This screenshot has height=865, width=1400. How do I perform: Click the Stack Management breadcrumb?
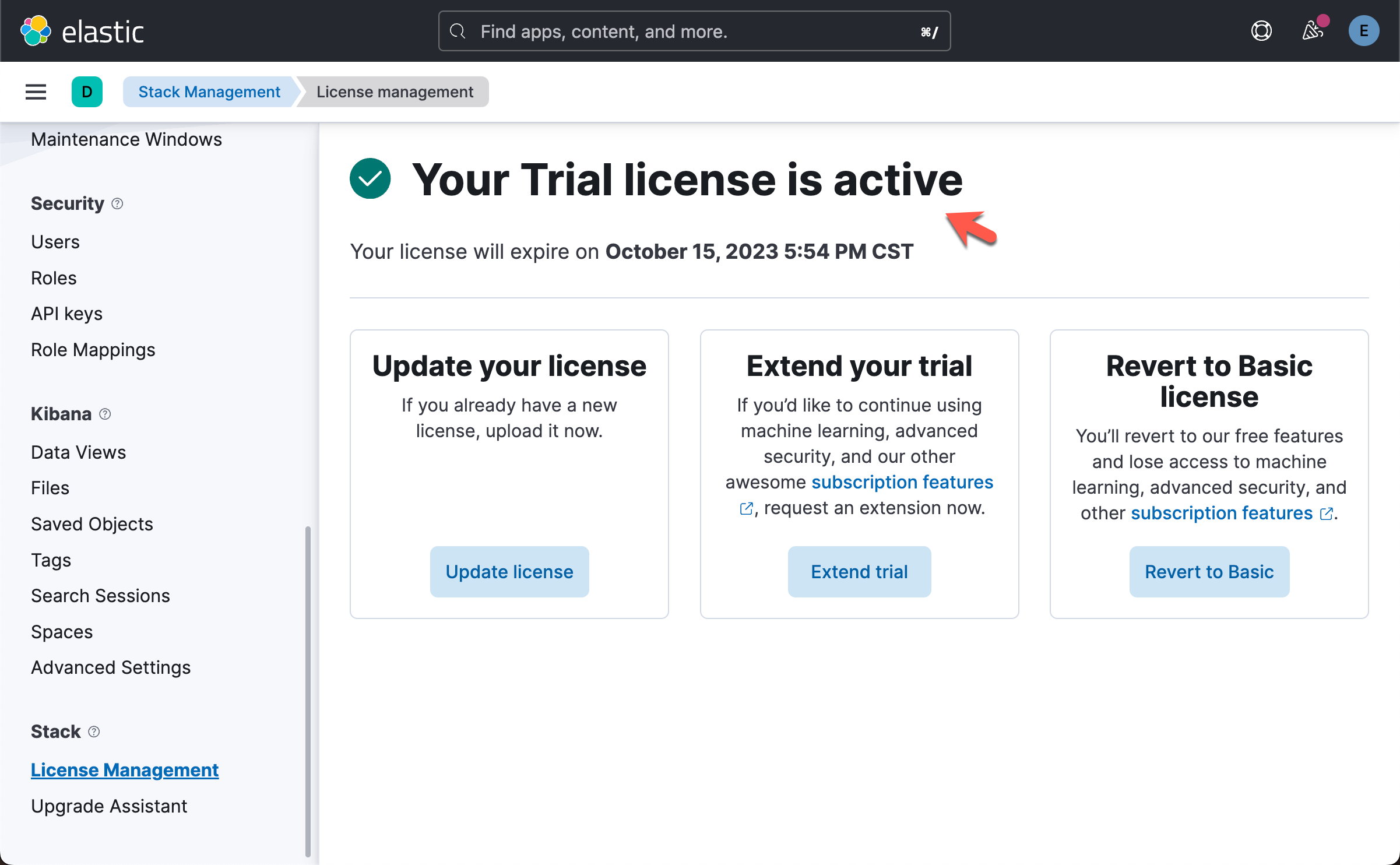pyautogui.click(x=209, y=92)
